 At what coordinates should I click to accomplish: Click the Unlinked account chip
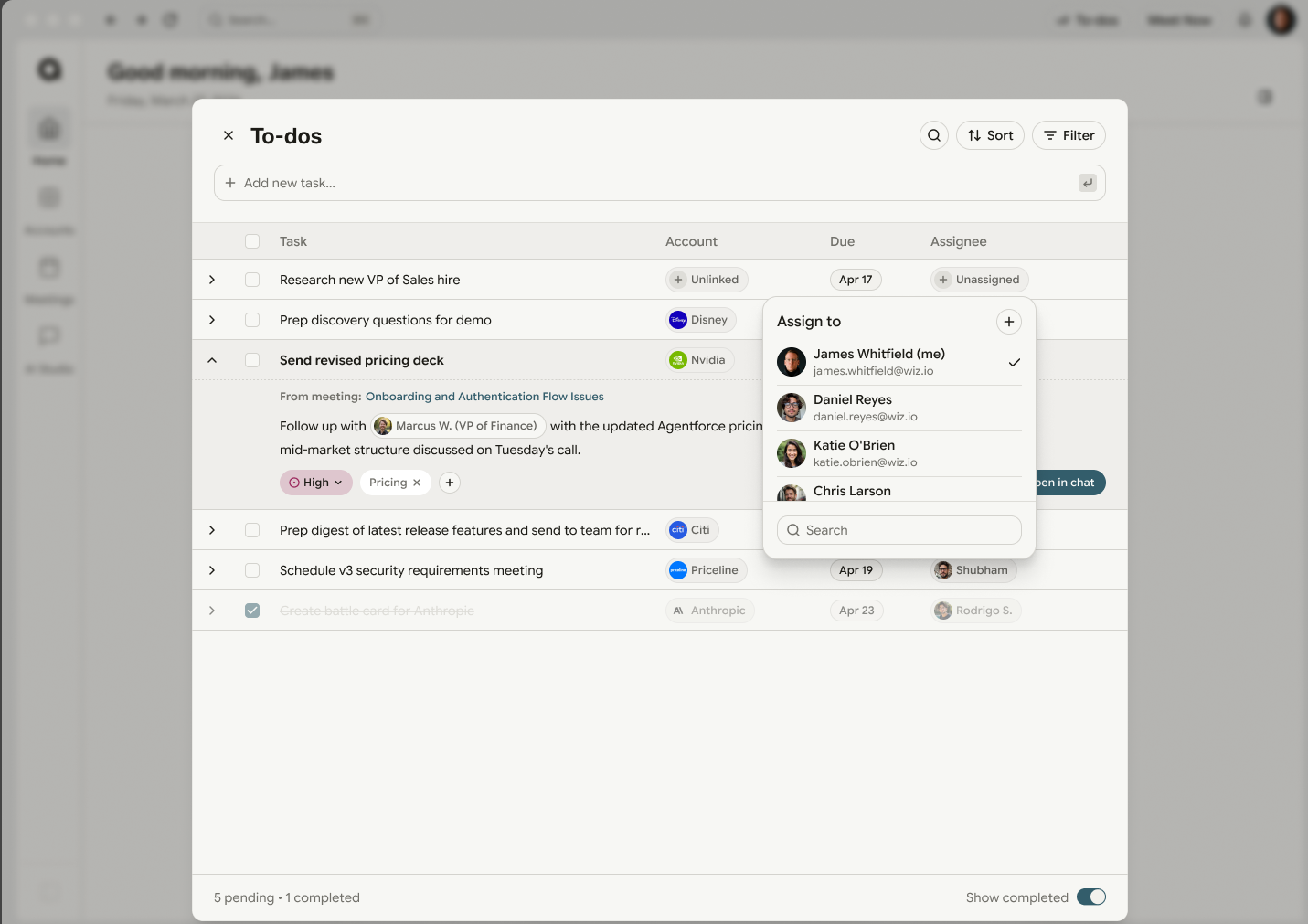tap(707, 280)
